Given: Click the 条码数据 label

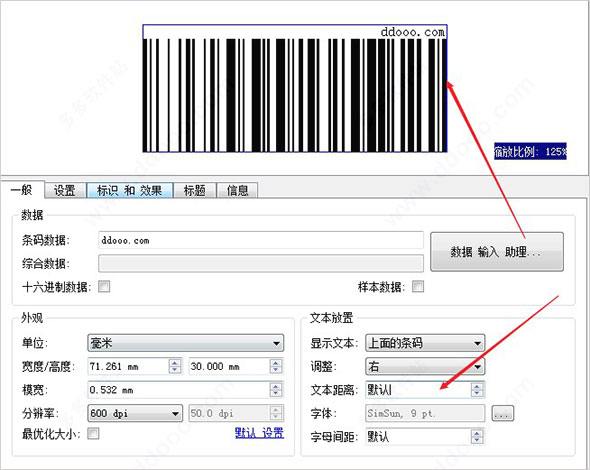Looking at the screenshot, I should [46, 240].
